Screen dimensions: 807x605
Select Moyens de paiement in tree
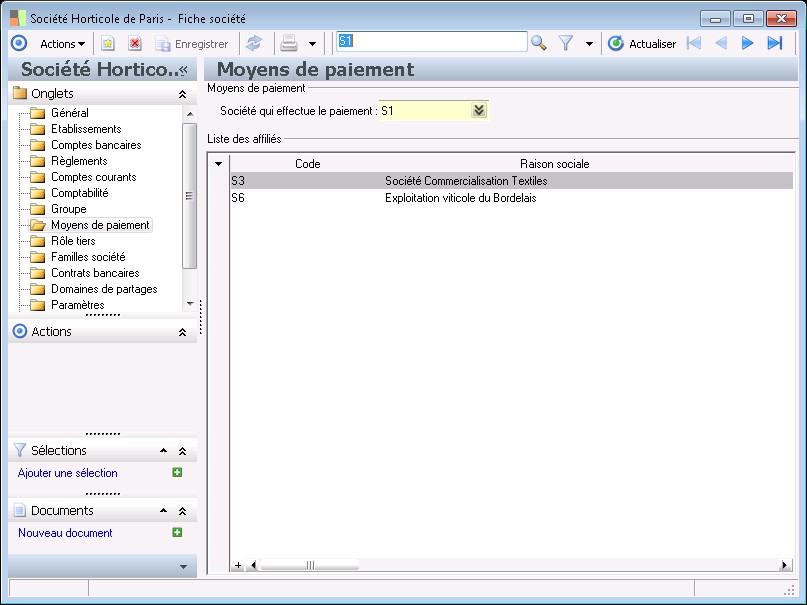(100, 225)
